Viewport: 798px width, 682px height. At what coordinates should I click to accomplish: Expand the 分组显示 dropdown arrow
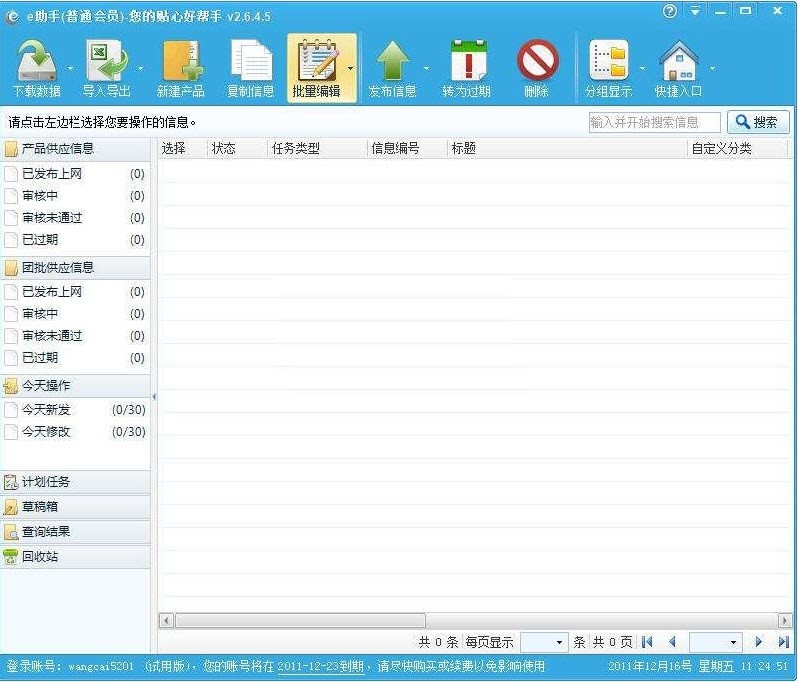(642, 69)
